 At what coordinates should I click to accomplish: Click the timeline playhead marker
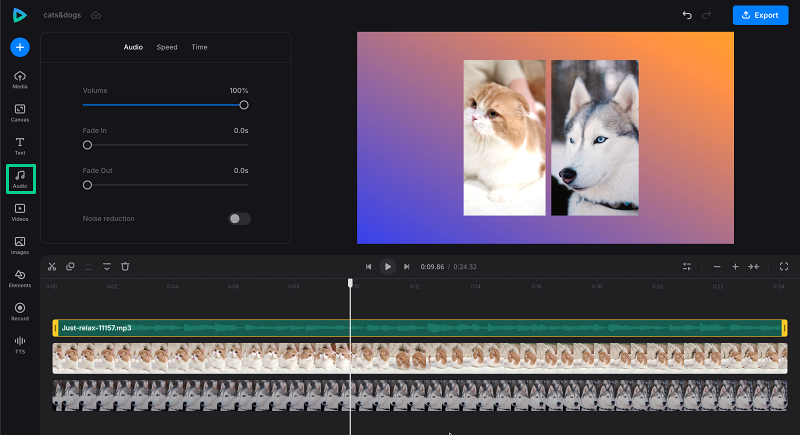[350, 283]
